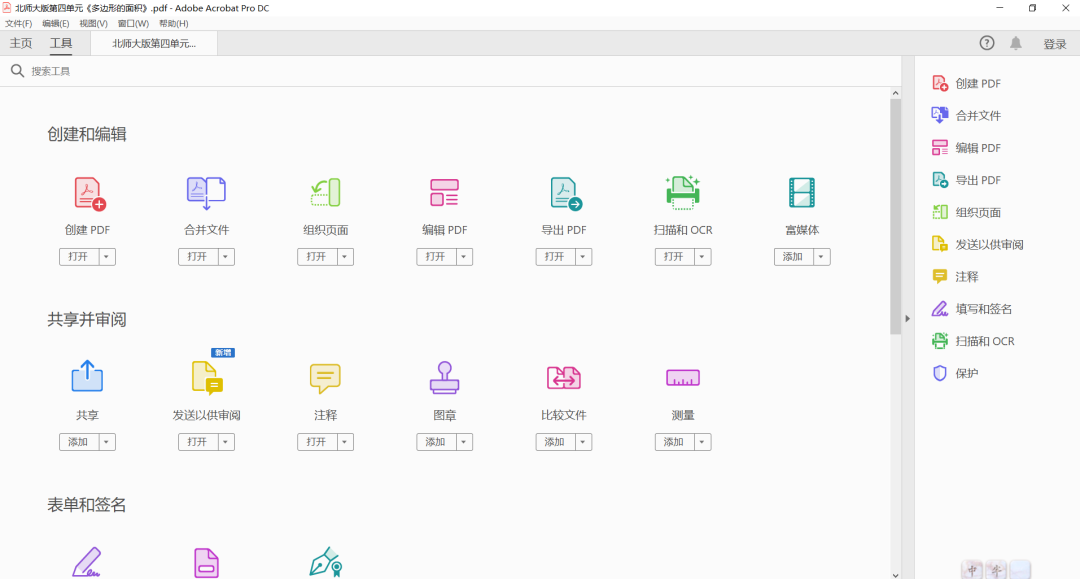Screen dimensions: 1080x579
Task: Expand dropdown arrow next to 导出 PDF 打开
Action: point(583,257)
